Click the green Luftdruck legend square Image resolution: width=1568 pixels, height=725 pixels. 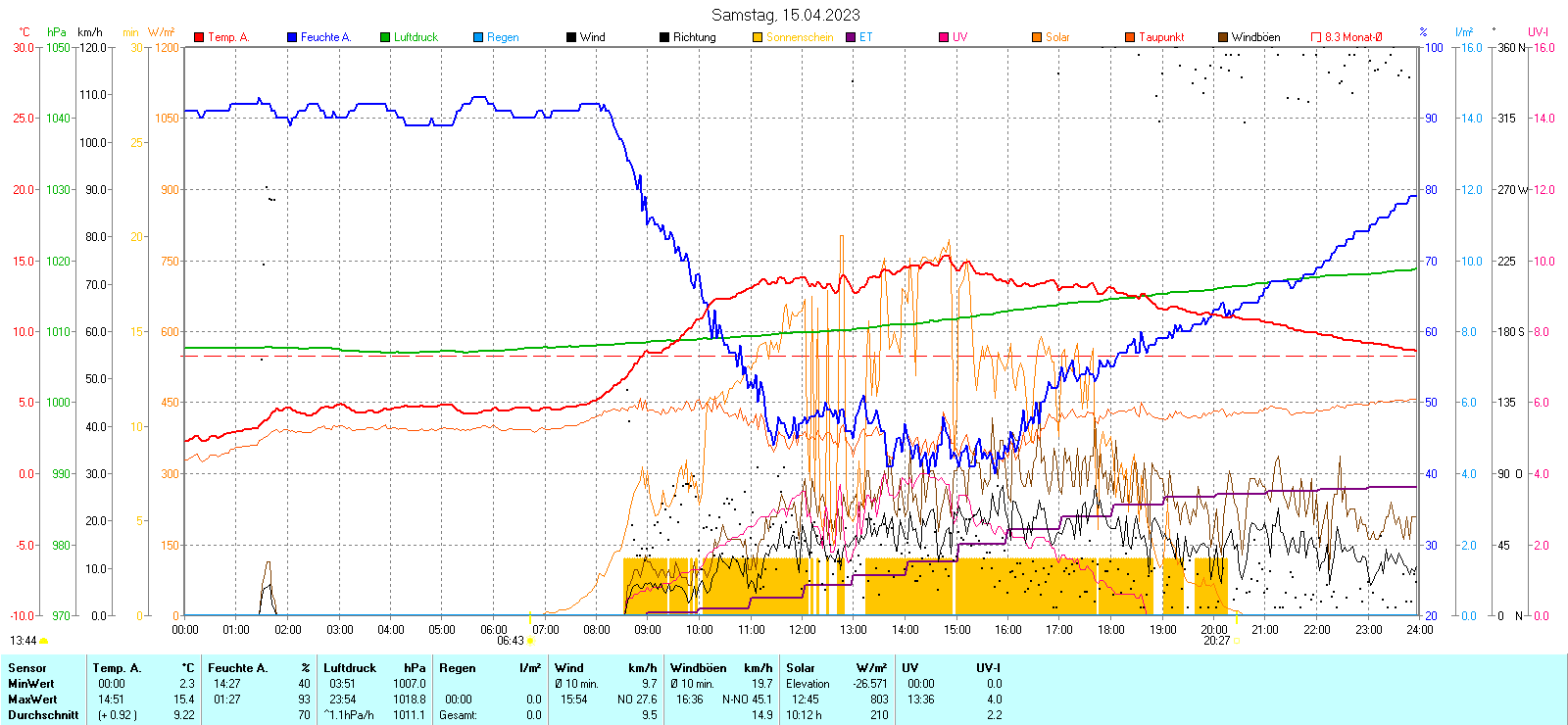[385, 37]
